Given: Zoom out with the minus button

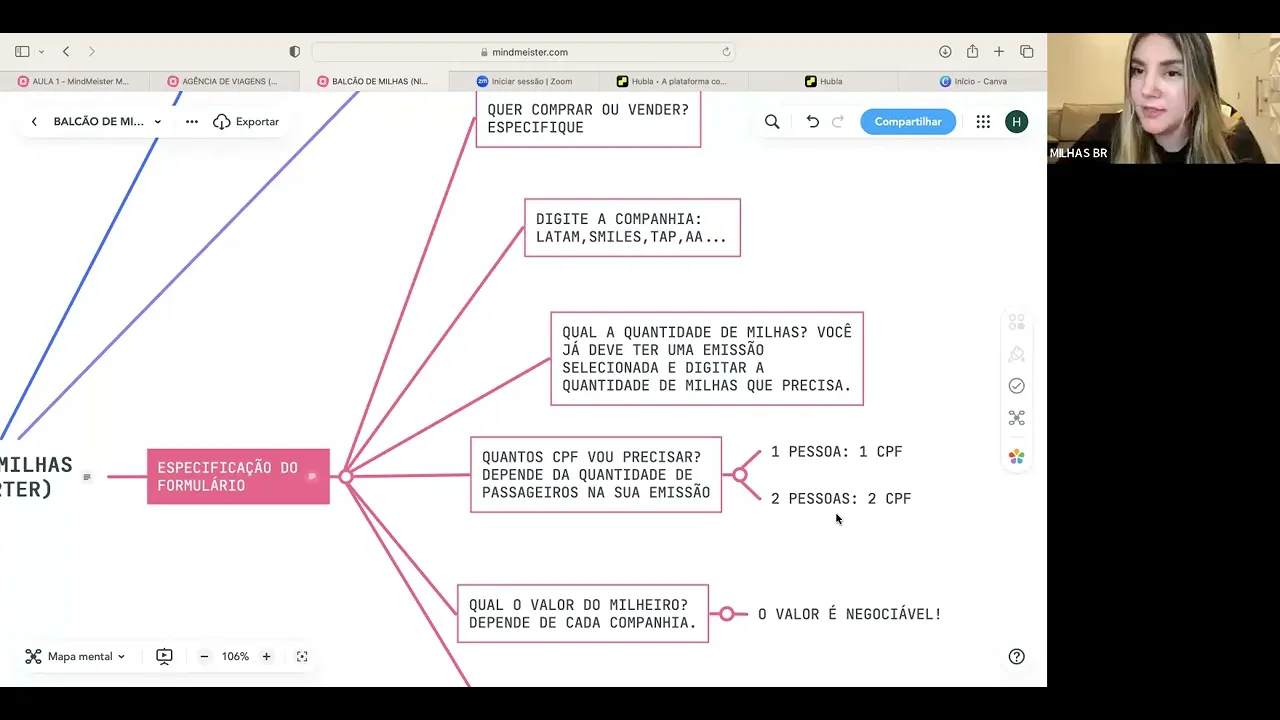Looking at the screenshot, I should coord(204,657).
